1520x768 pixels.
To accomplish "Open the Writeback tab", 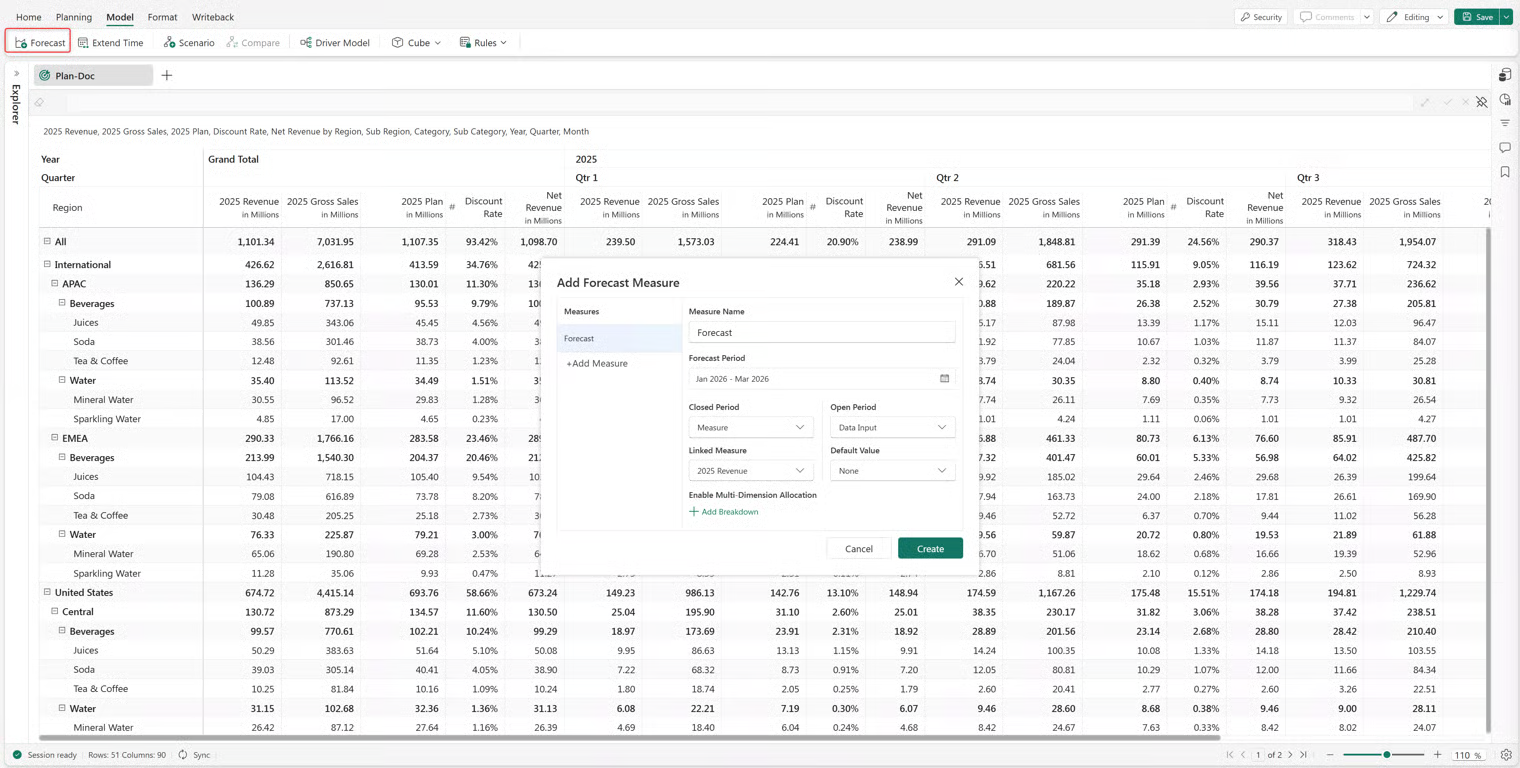I will pos(212,17).
